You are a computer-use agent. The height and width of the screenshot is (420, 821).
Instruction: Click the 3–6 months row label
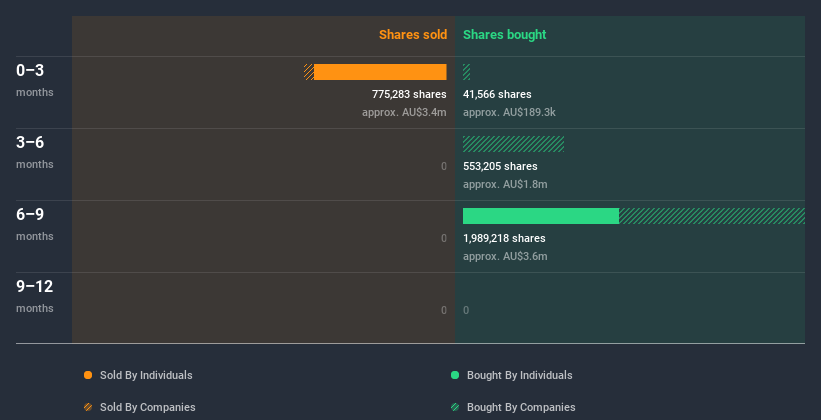tap(35, 152)
